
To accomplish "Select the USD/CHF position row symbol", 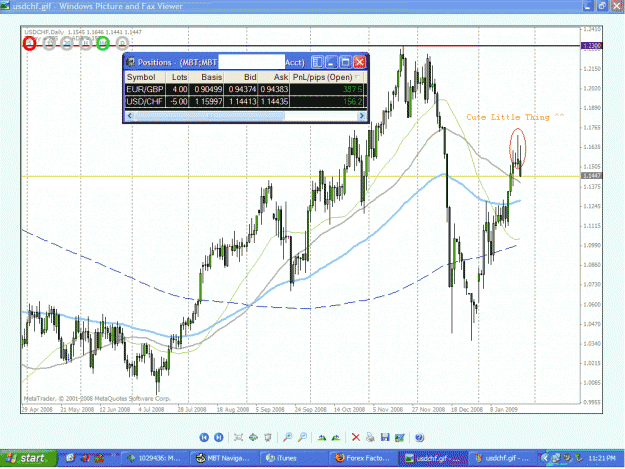I will tap(145, 102).
